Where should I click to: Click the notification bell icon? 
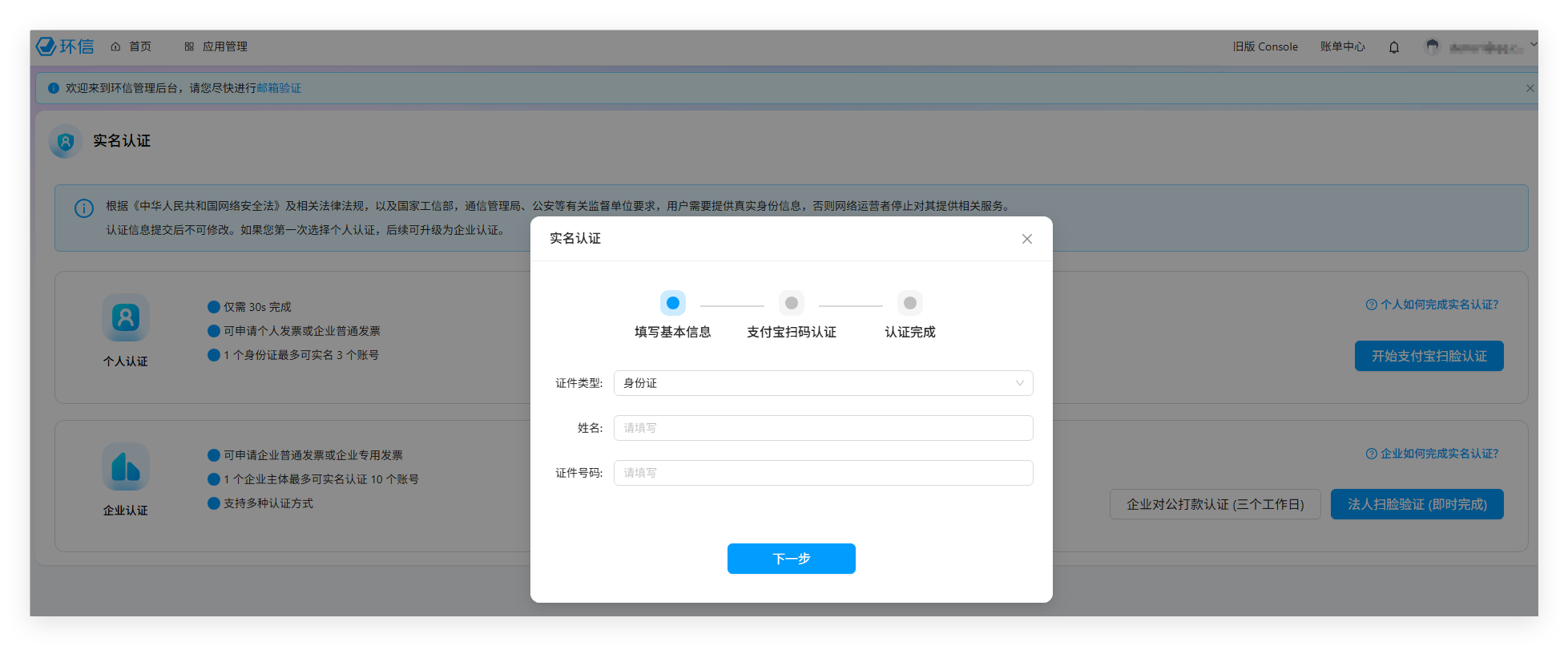point(1393,47)
